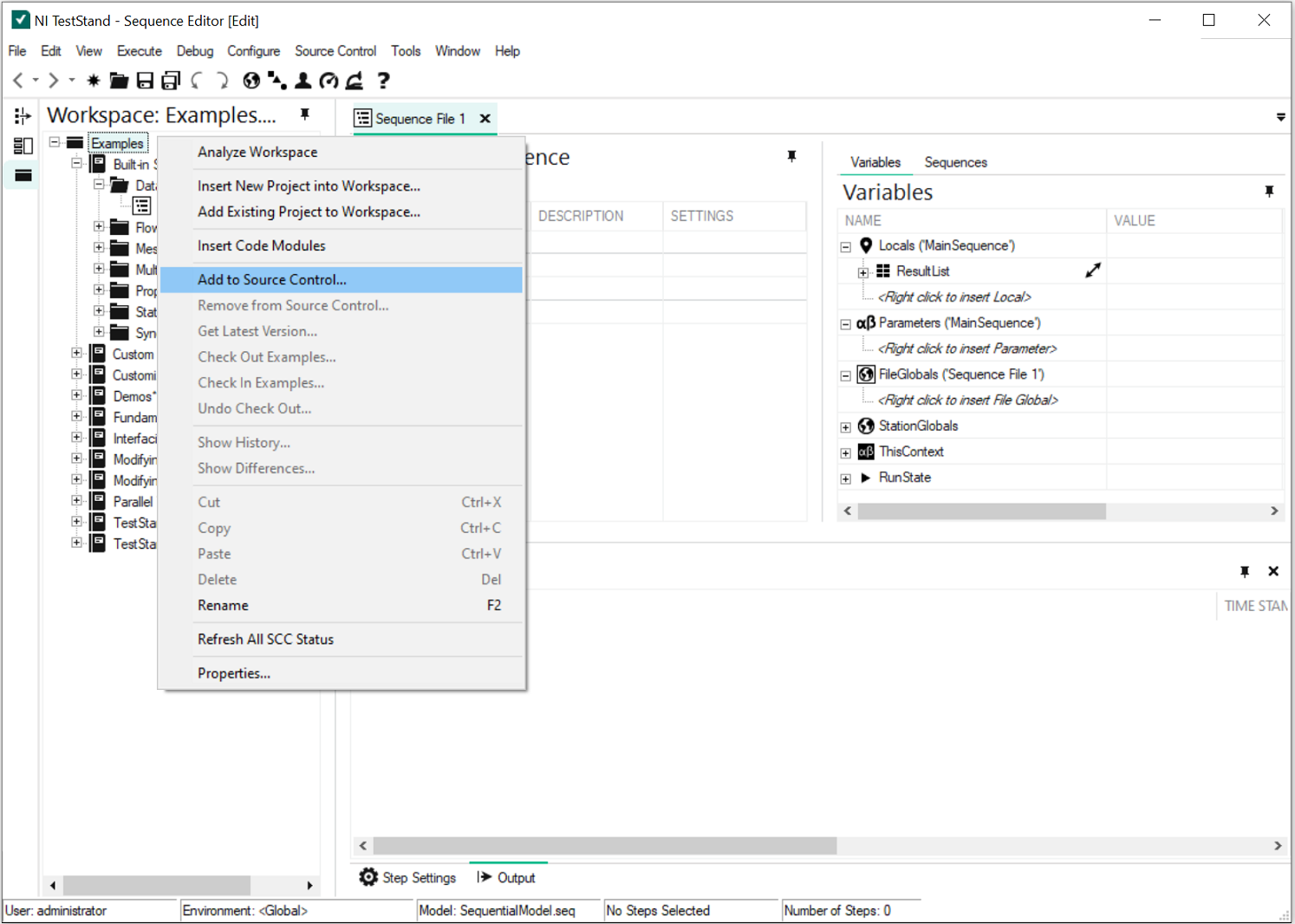Click the Open file folder icon
1295x924 pixels.
(x=119, y=81)
